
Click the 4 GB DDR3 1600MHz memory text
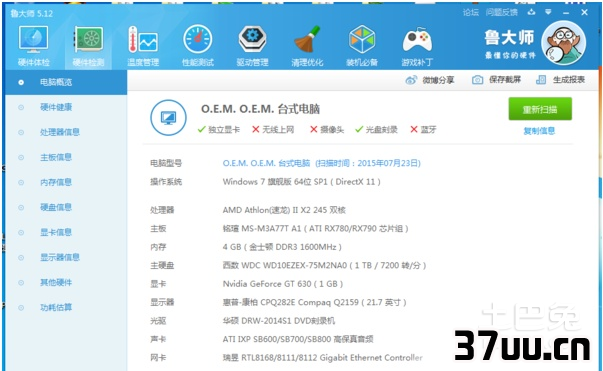(282, 247)
